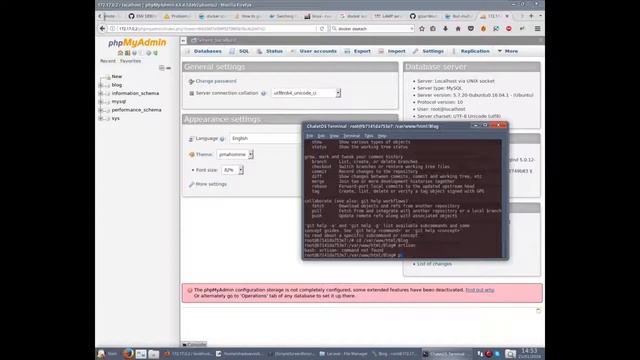Open the User accounts tab
The width and height of the screenshot is (640, 360).
(313, 51)
